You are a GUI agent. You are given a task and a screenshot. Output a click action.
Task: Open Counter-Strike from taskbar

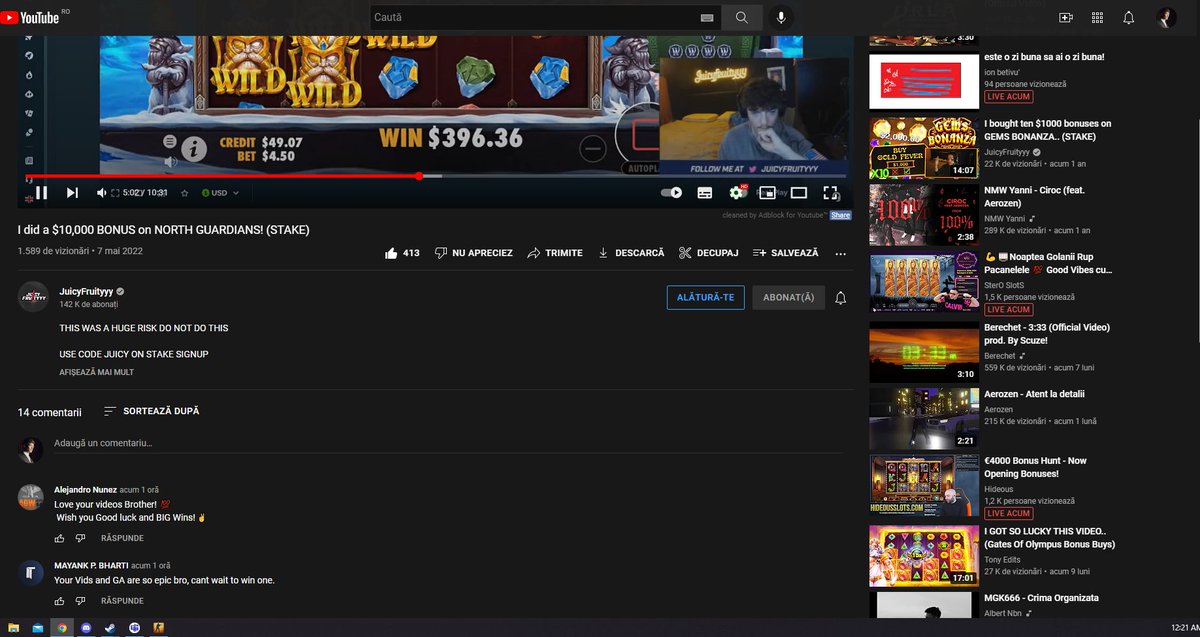(158, 628)
